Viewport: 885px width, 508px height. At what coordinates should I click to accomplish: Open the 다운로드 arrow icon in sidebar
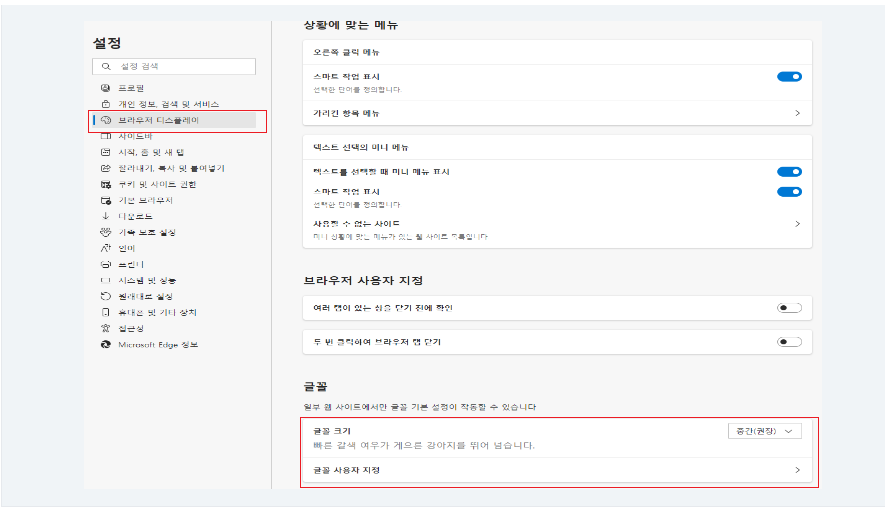[105, 216]
